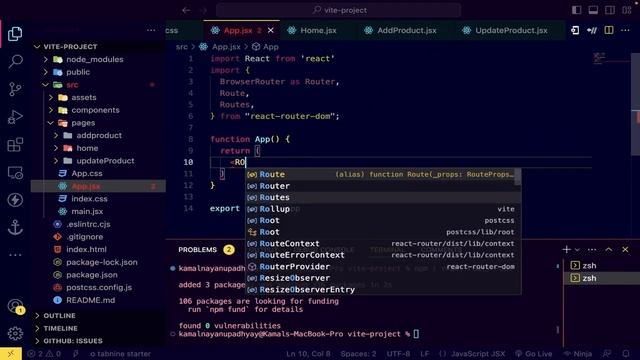Open Run and Debug view icon
This screenshot has width=640, height=360.
pyautogui.click(x=15, y=117)
